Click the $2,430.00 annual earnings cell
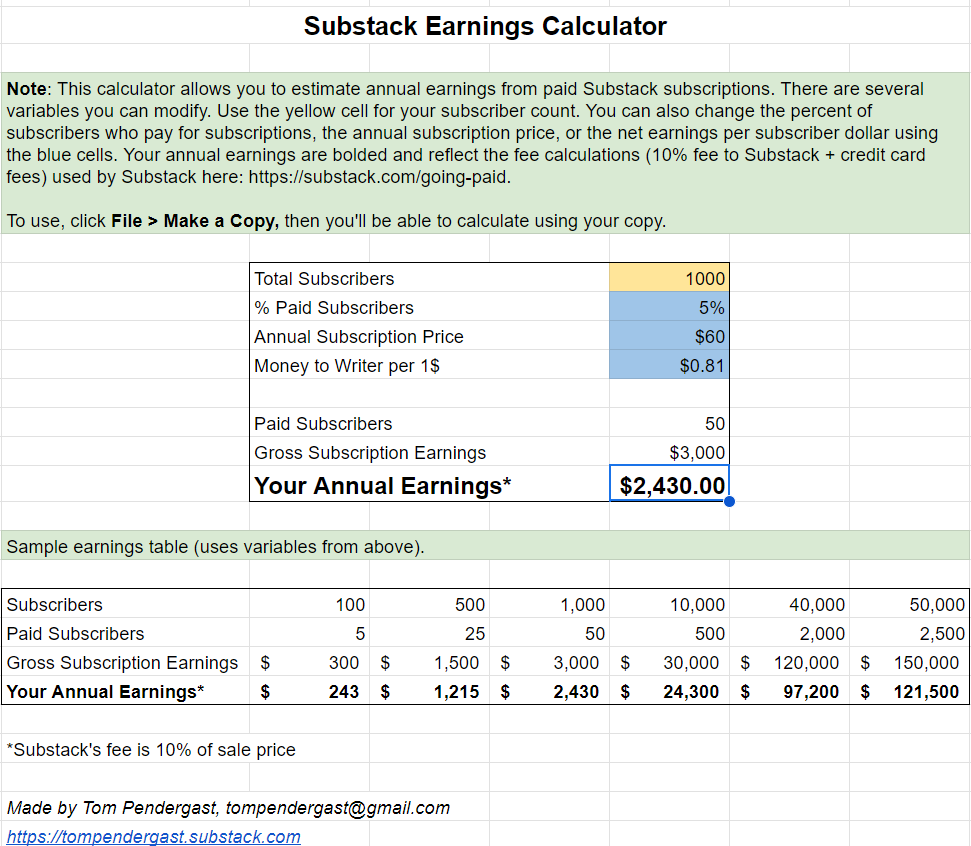 [x=669, y=483]
